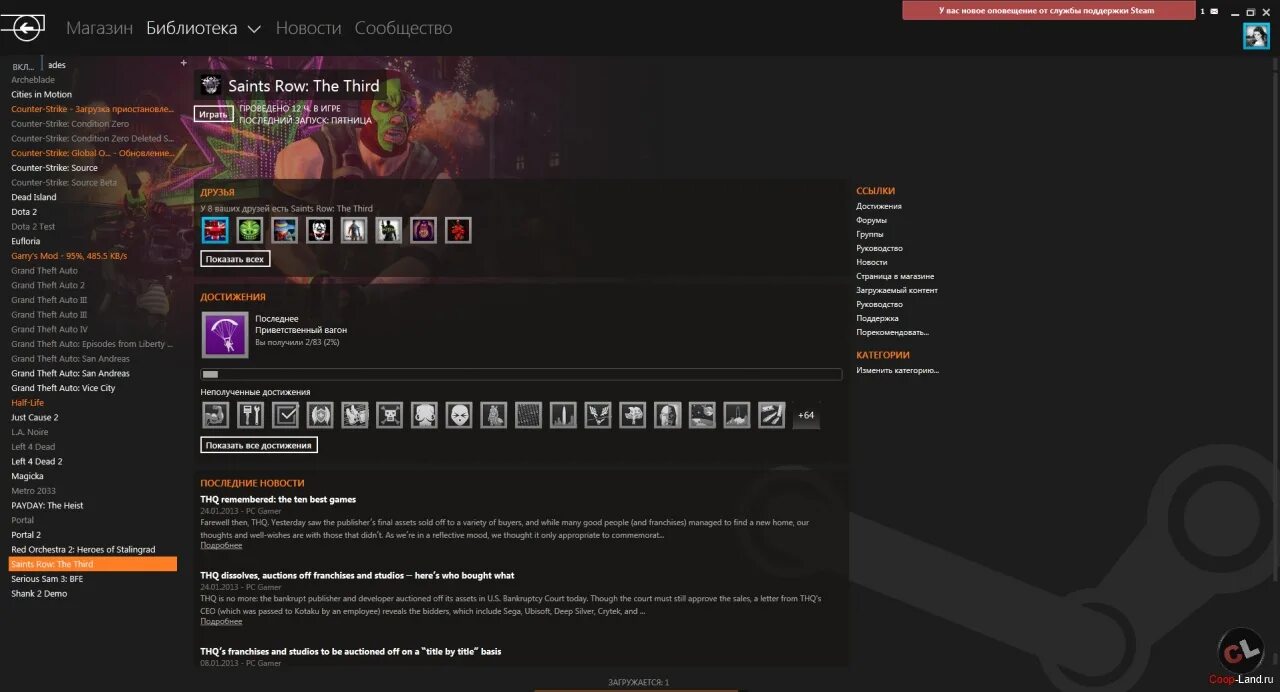This screenshot has height=692, width=1280.
Task: Select Cities in Motion in library
Action: (42, 94)
